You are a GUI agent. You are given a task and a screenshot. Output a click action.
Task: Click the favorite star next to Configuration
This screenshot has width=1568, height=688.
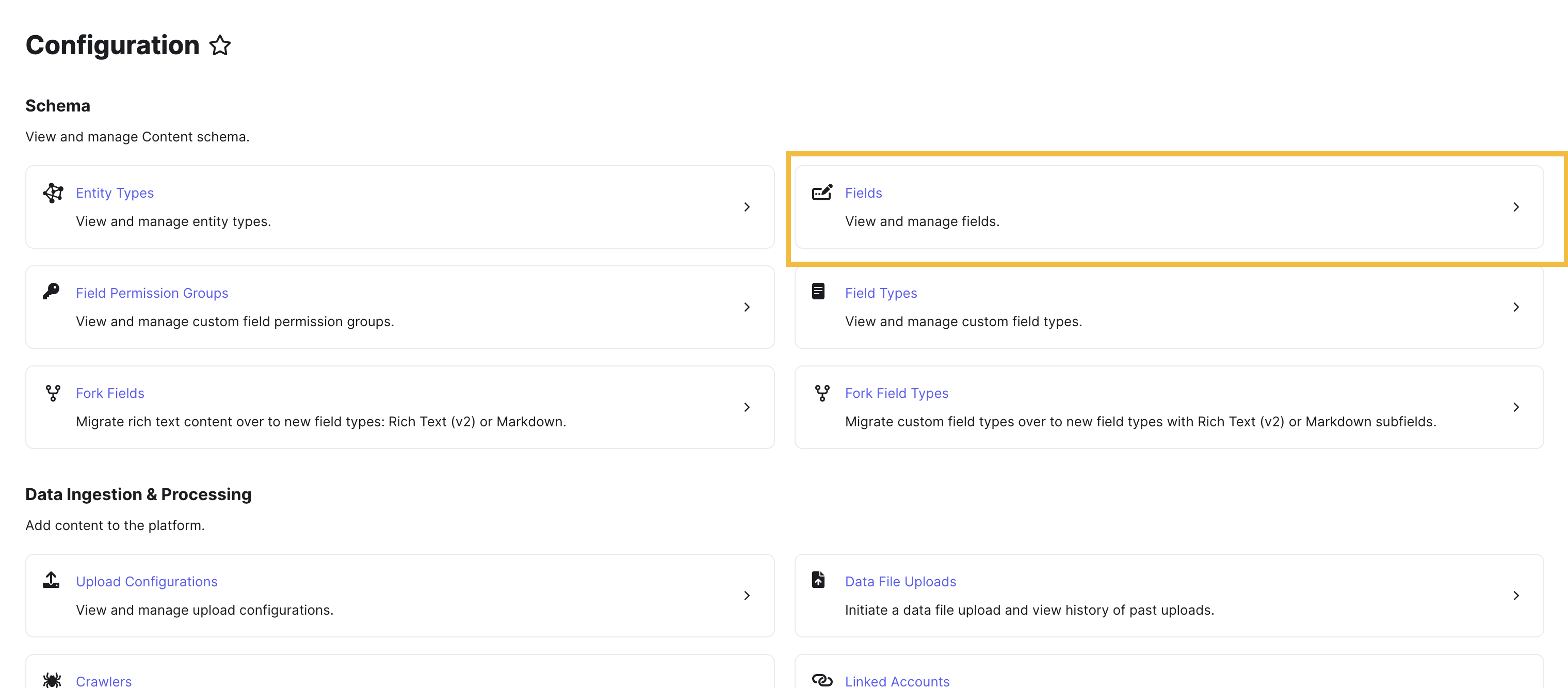click(x=220, y=45)
